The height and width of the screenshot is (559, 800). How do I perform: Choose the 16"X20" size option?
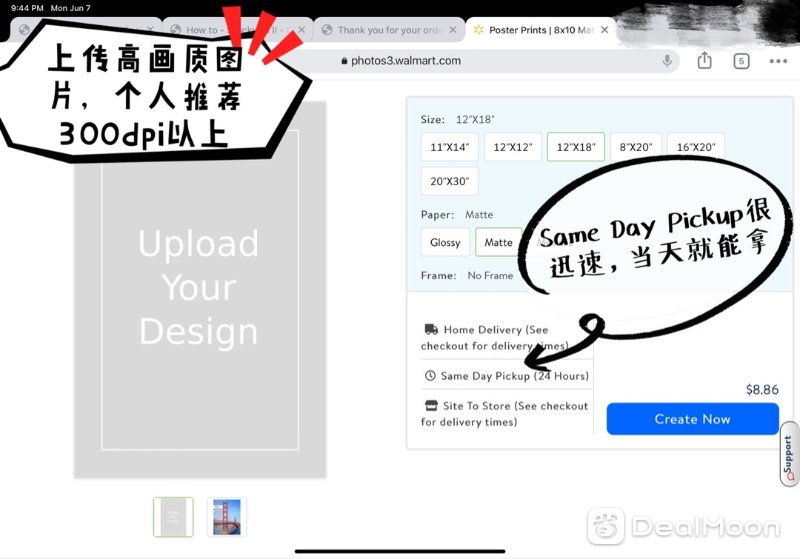point(696,147)
